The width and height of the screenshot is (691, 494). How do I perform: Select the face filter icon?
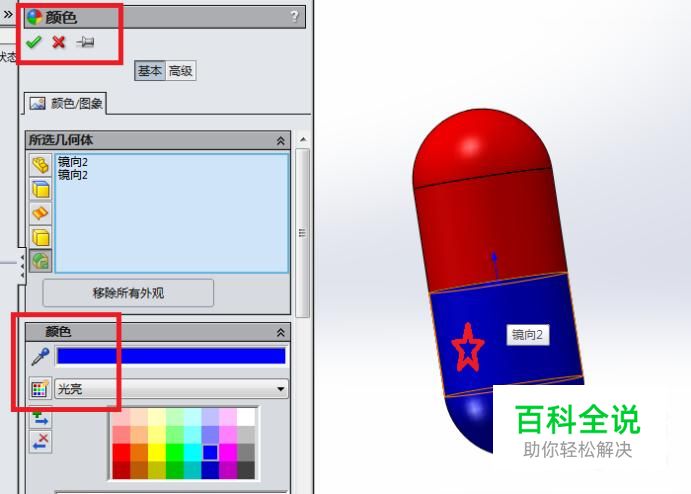(41, 189)
